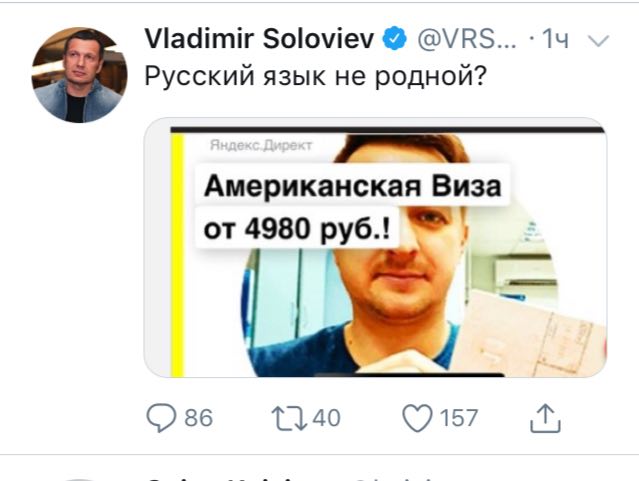Tap the share upload icon
The image size is (639, 481).
tap(545, 418)
